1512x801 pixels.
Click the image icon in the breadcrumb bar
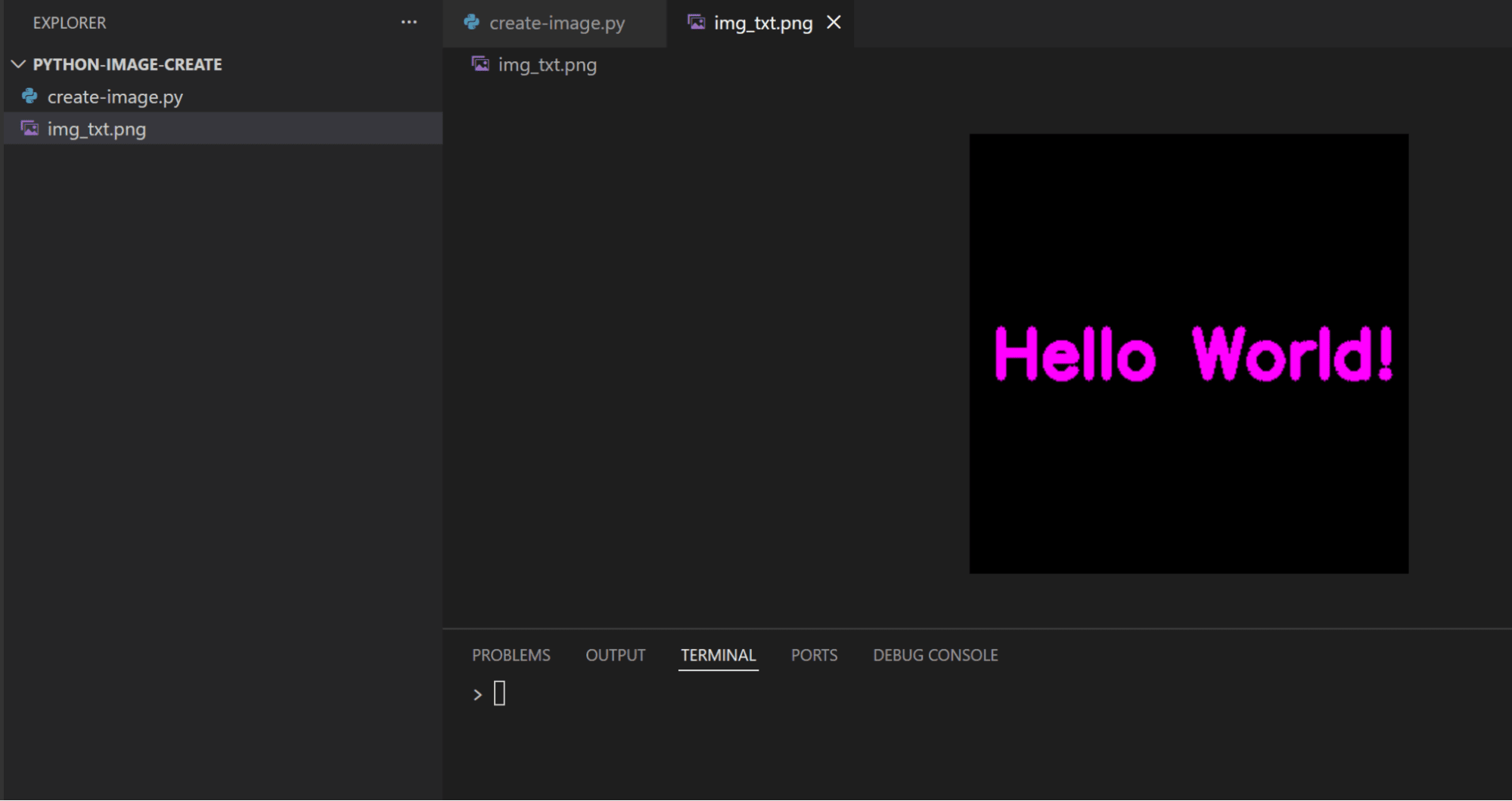[x=480, y=64]
